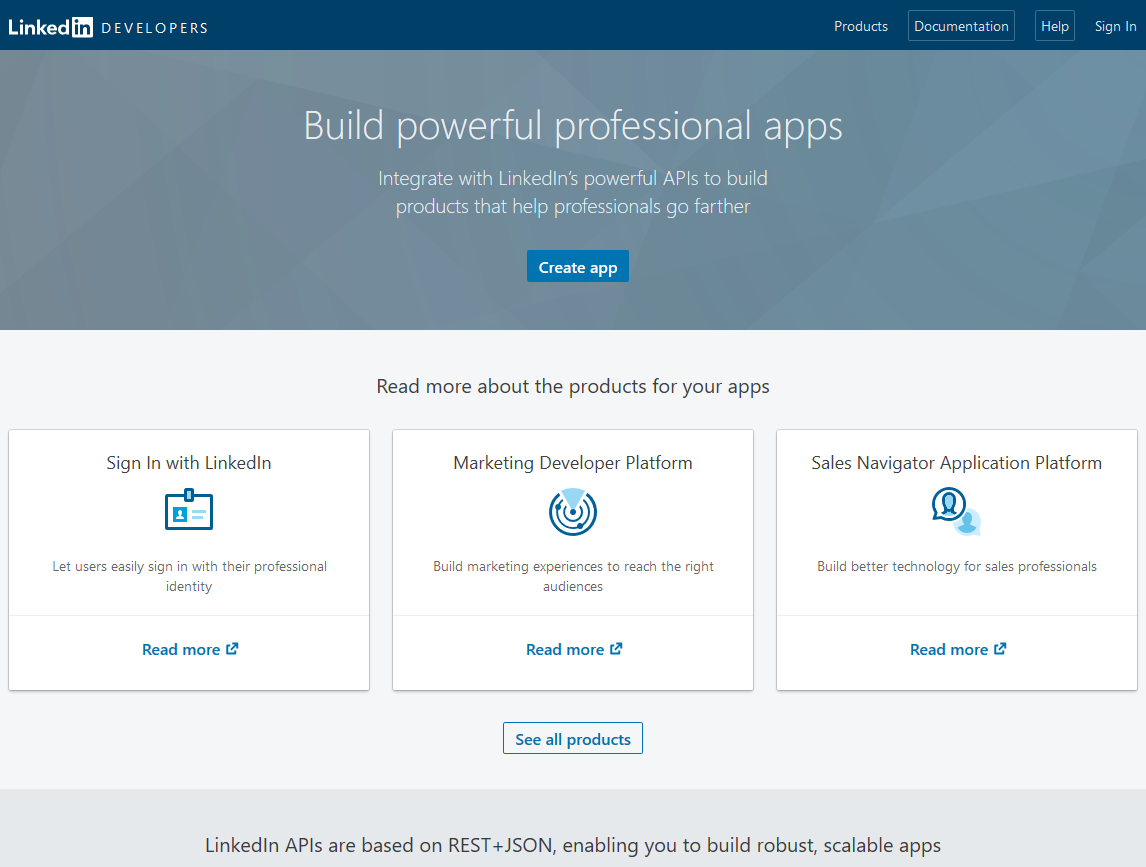Click the See all products button
The image size is (1146, 867).
tap(573, 738)
